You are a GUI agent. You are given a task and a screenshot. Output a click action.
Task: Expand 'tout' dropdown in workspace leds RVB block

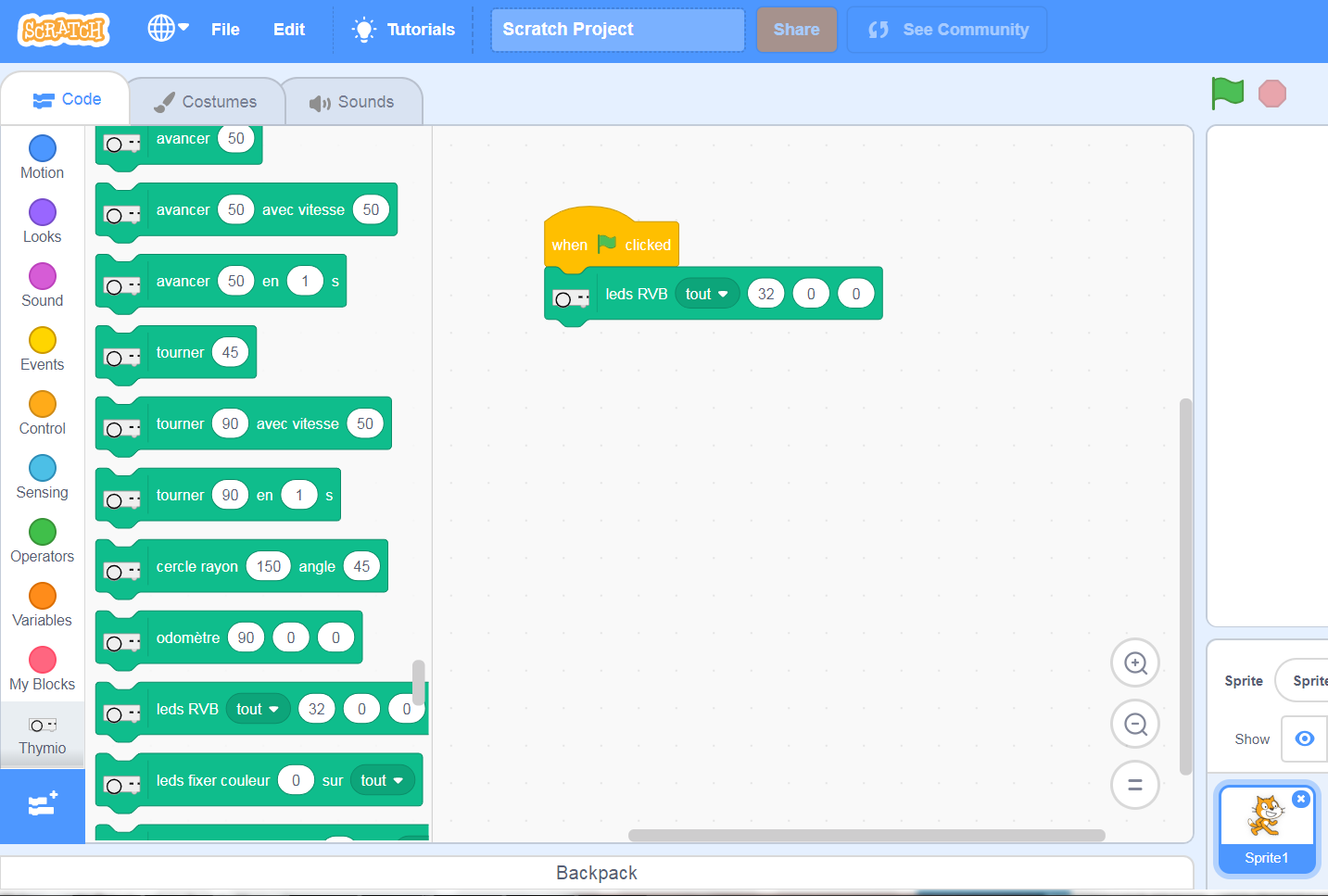coord(707,294)
